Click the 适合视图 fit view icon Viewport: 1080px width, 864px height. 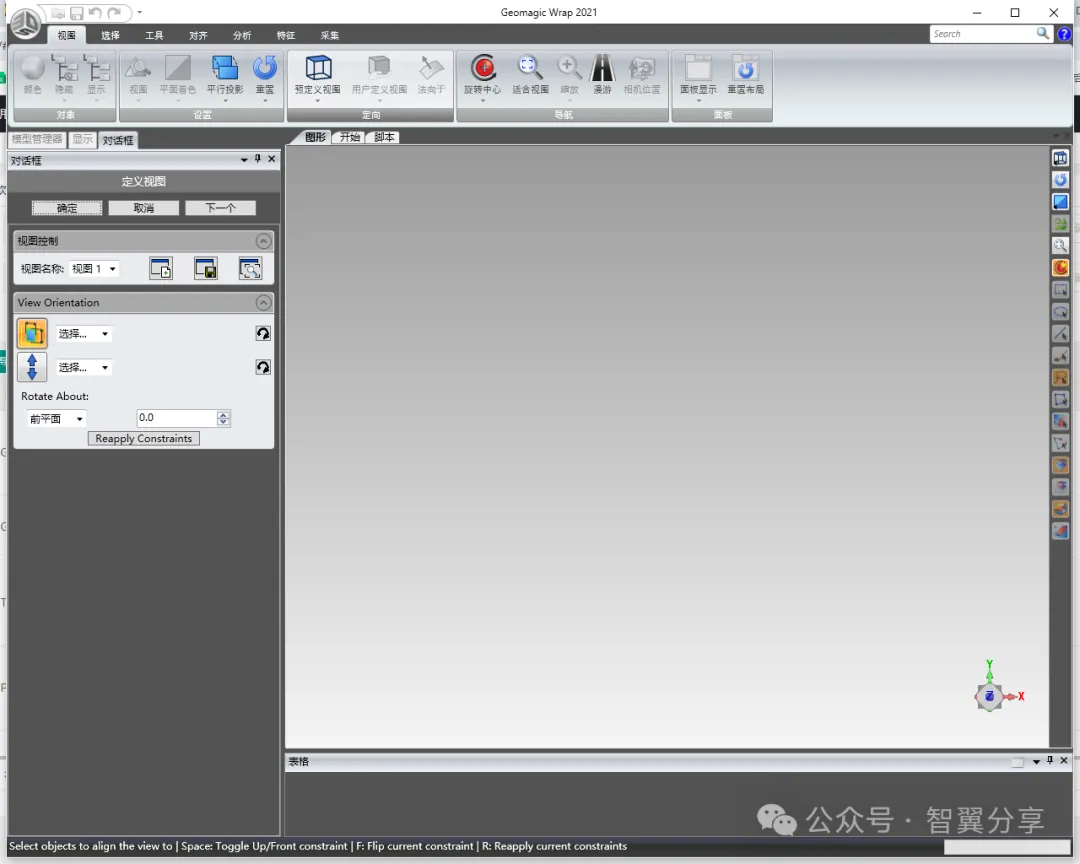pyautogui.click(x=530, y=68)
